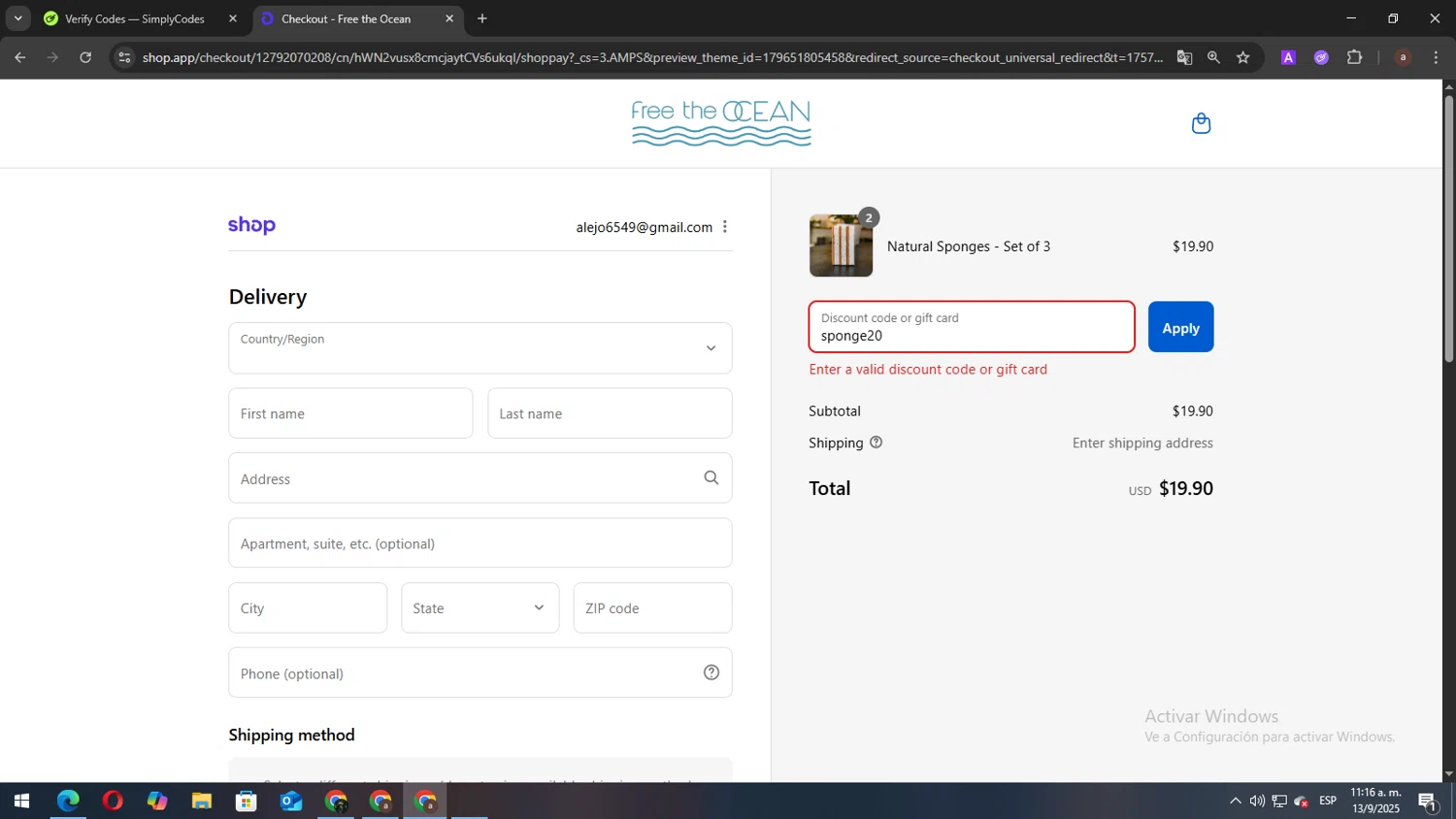
Task: Bookmark this page with star icon
Action: point(1242,57)
